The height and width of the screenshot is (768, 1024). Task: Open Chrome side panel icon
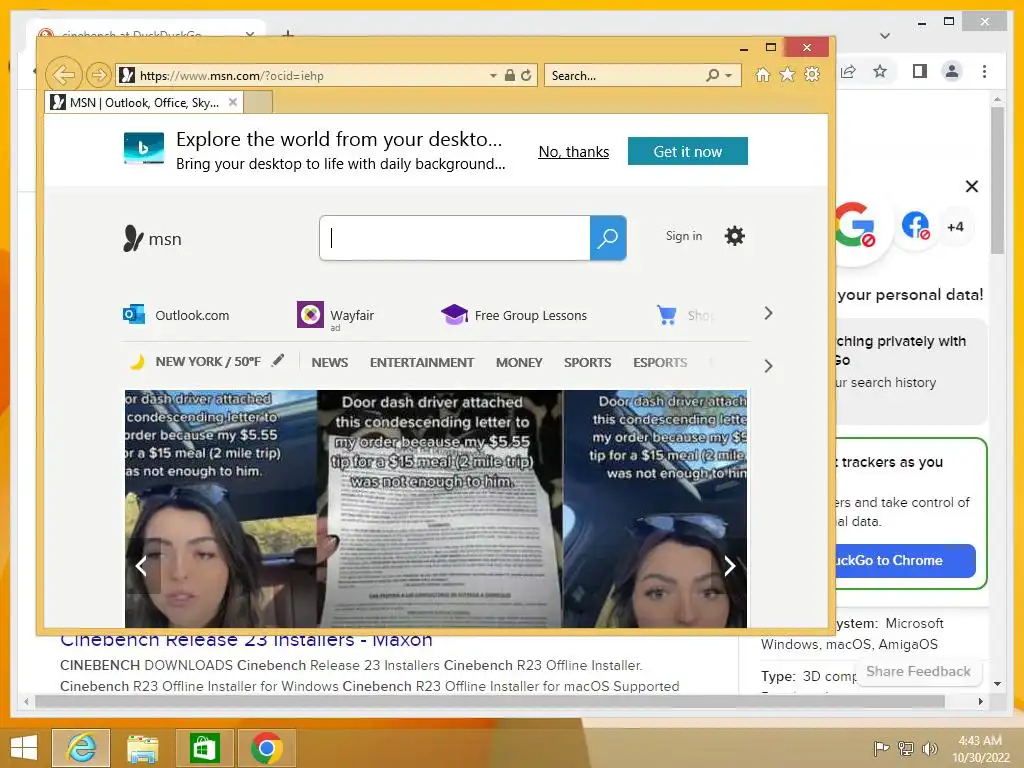pyautogui.click(x=920, y=71)
